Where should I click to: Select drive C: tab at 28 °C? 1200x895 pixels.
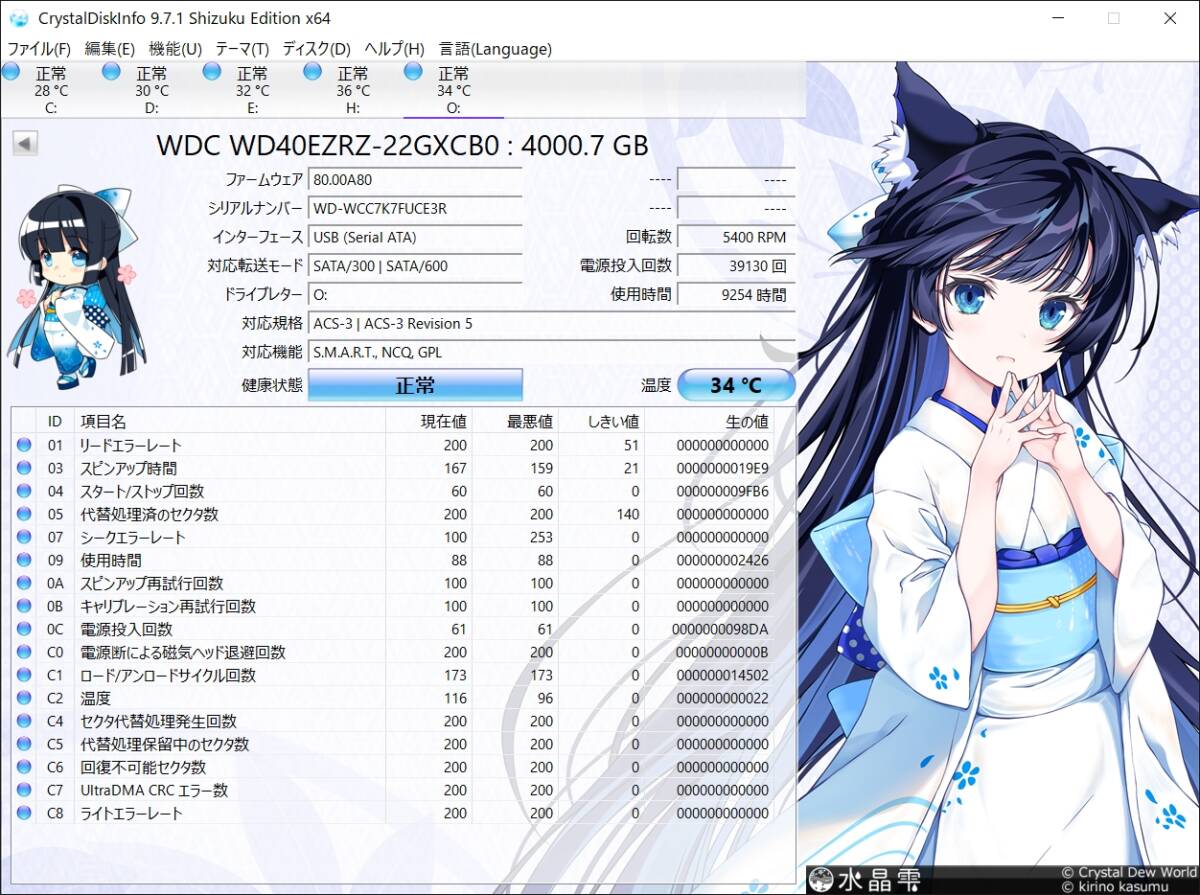51,90
